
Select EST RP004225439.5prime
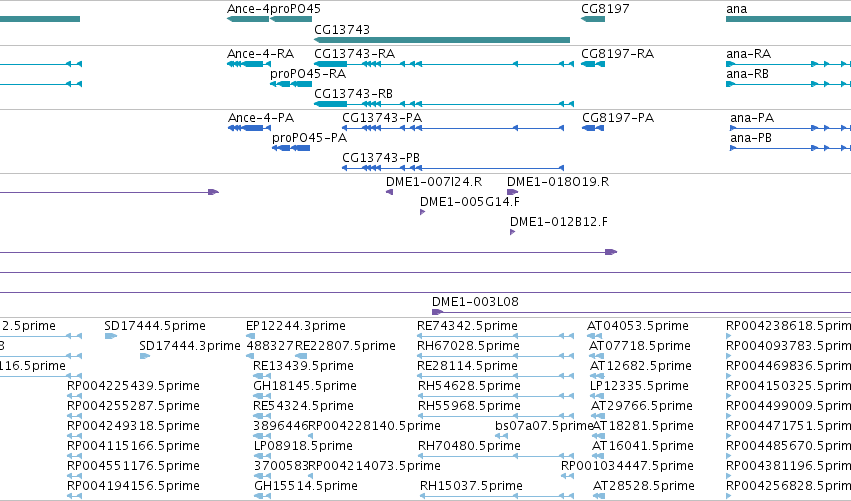[x=74, y=397]
